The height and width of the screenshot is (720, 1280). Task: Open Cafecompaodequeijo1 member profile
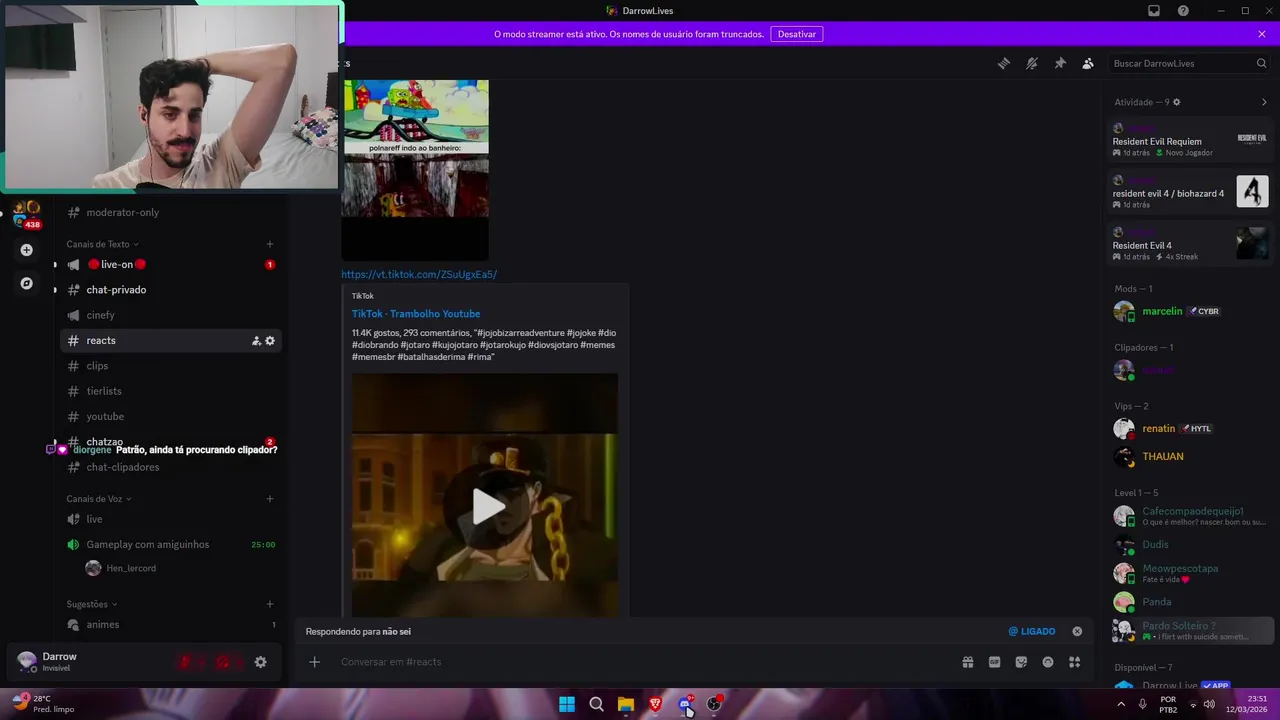[1190, 516]
